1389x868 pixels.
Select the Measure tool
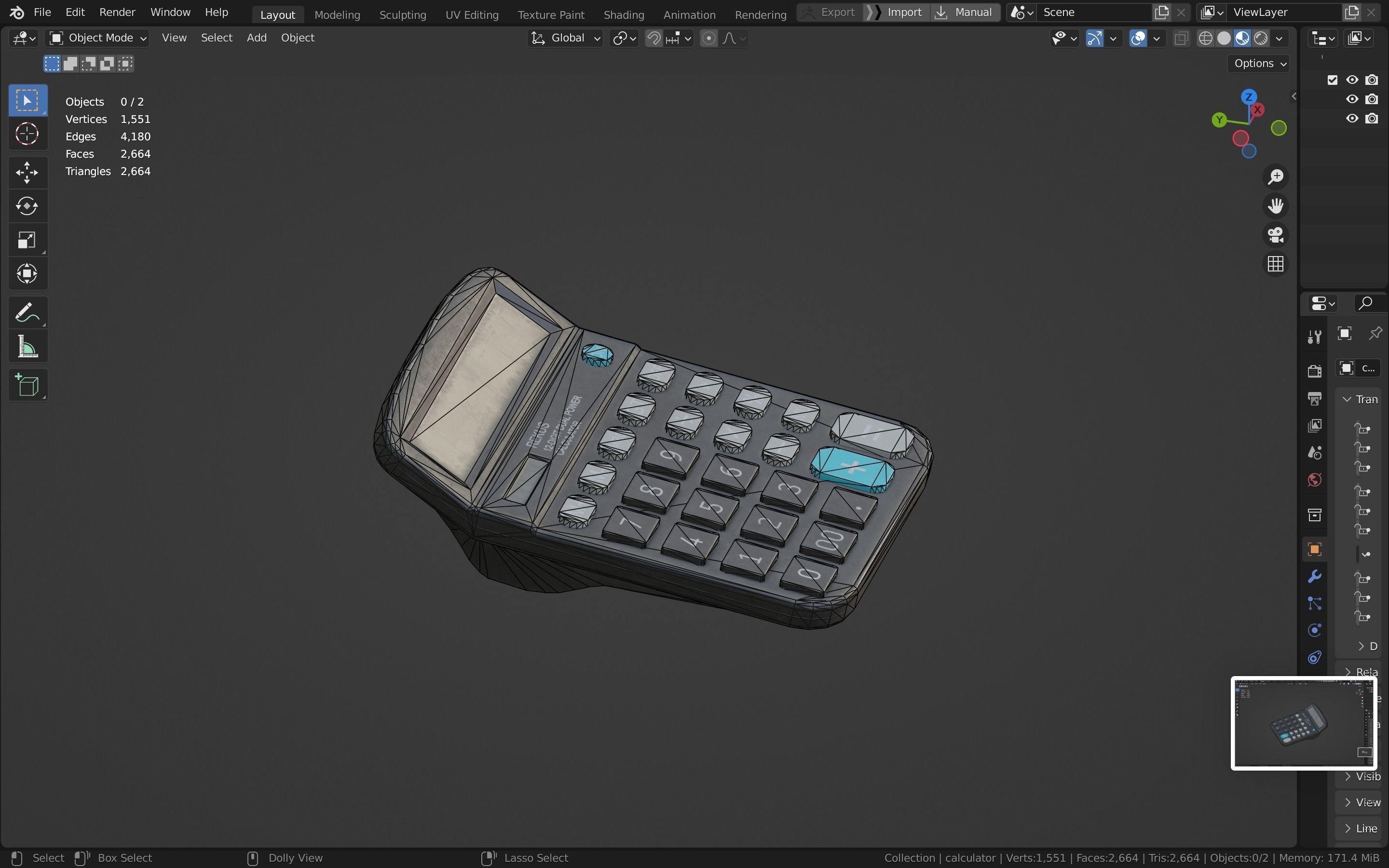[27, 347]
